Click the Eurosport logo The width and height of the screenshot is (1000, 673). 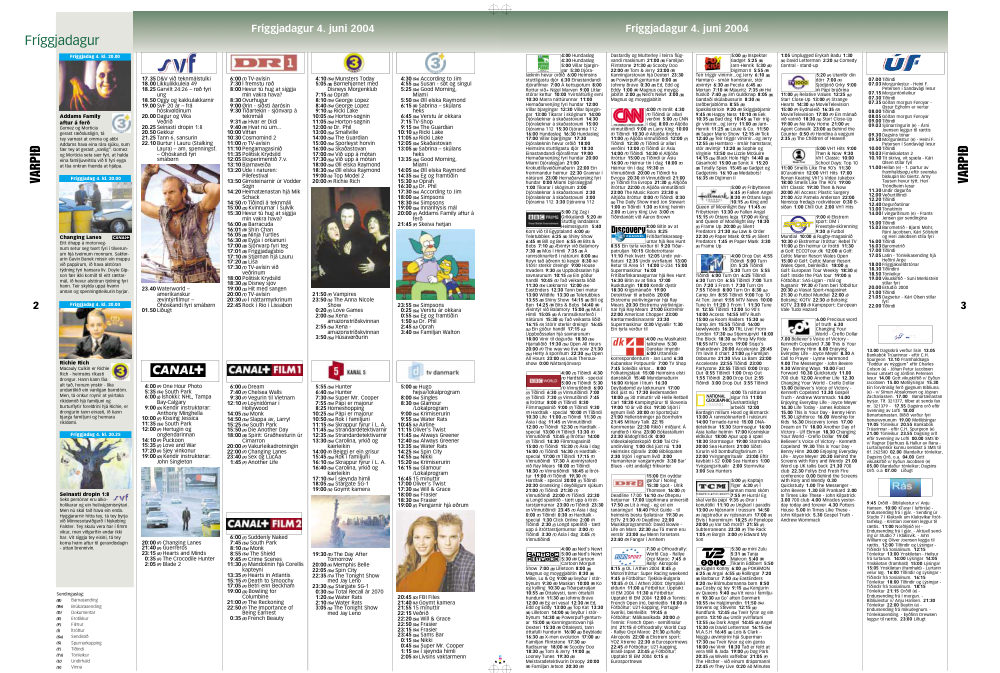pyautogui.click(x=628, y=557)
